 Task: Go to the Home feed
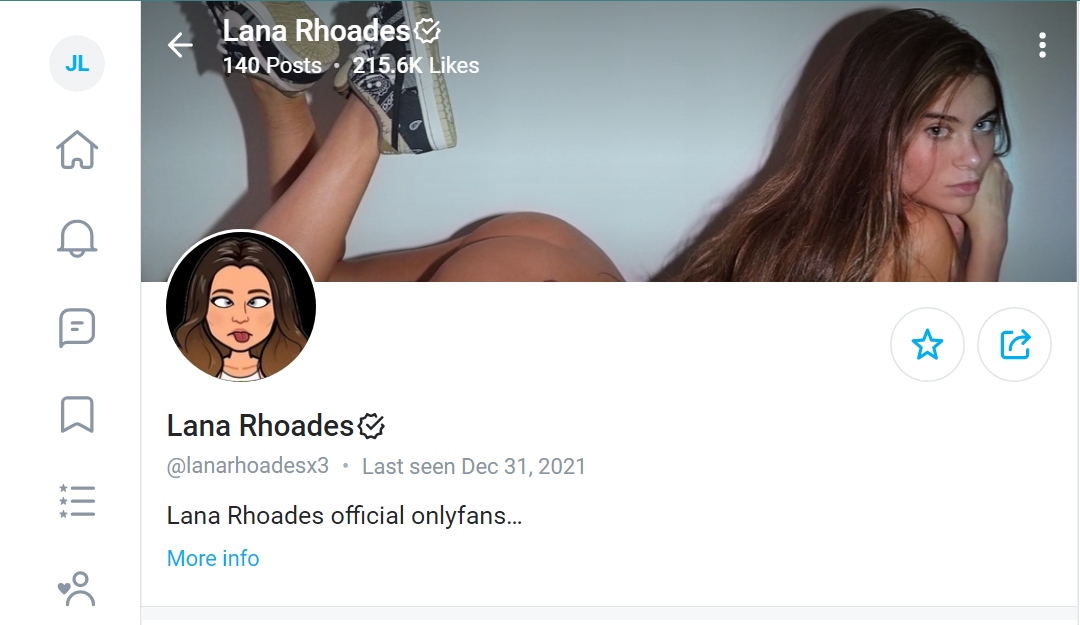coord(77,150)
